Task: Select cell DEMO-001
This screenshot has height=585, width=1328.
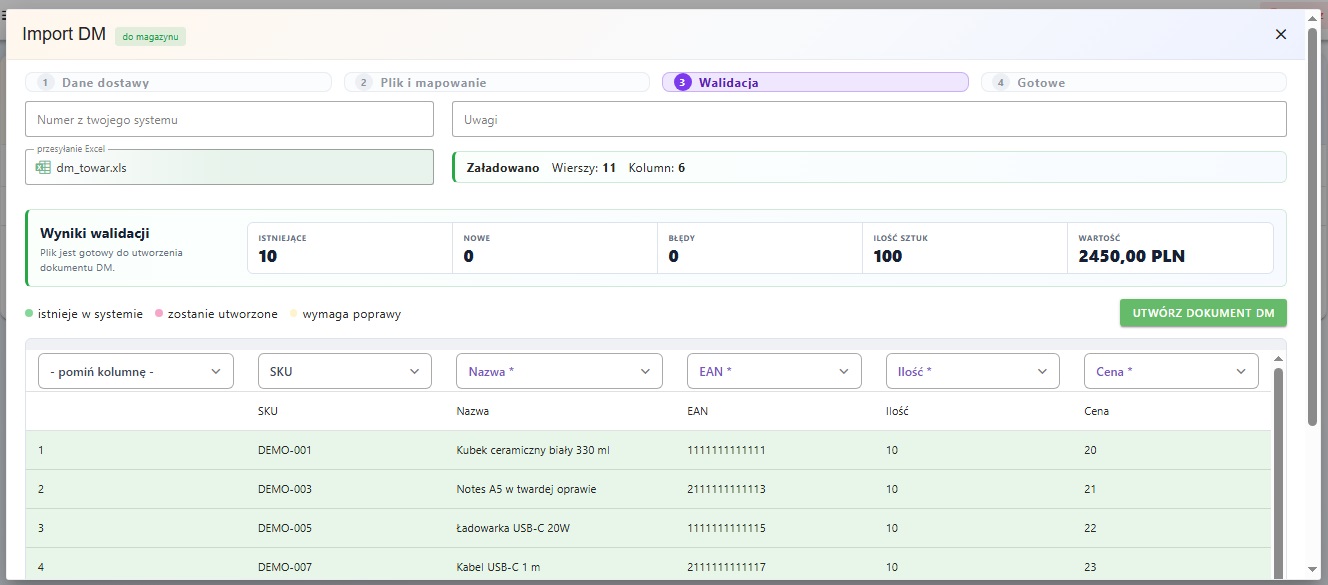Action: [x=285, y=450]
